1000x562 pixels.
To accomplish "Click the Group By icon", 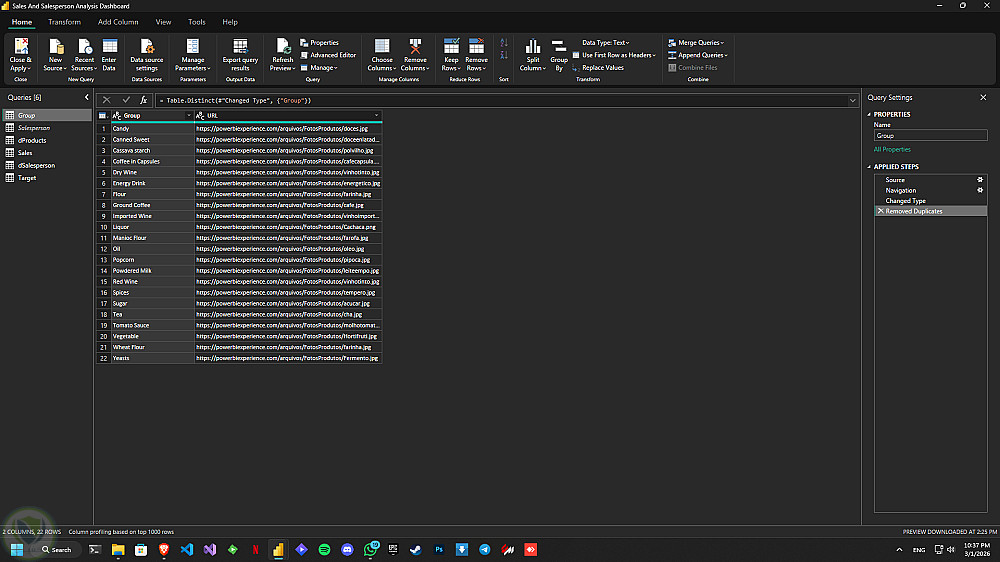I will (559, 47).
